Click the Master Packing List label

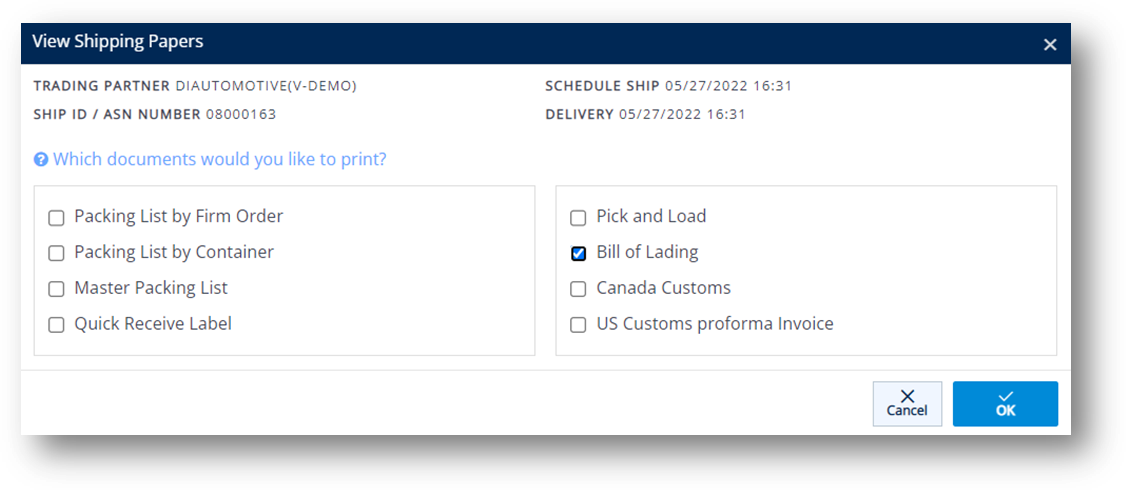click(151, 288)
